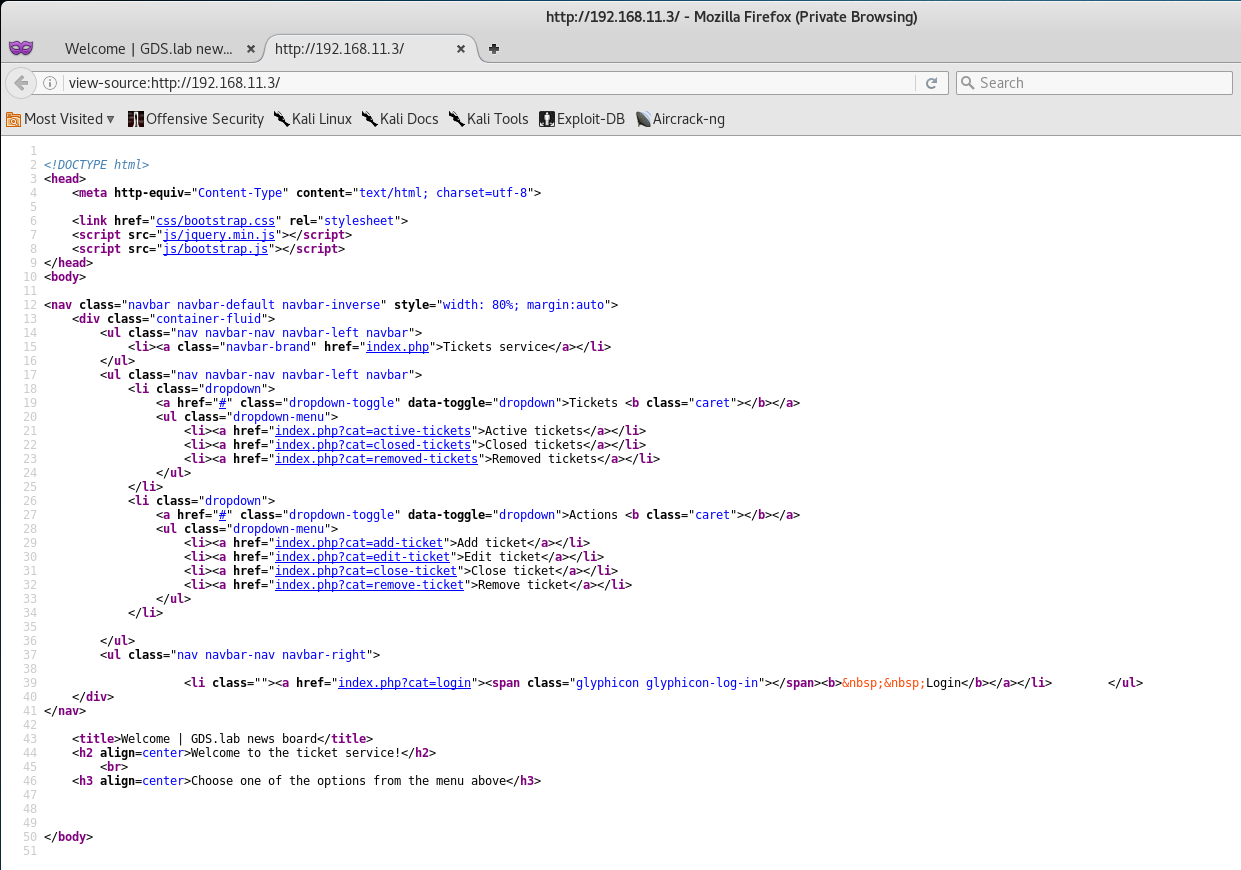Open index.php?cat=active-tickets link
This screenshot has width=1241, height=870.
373,431
